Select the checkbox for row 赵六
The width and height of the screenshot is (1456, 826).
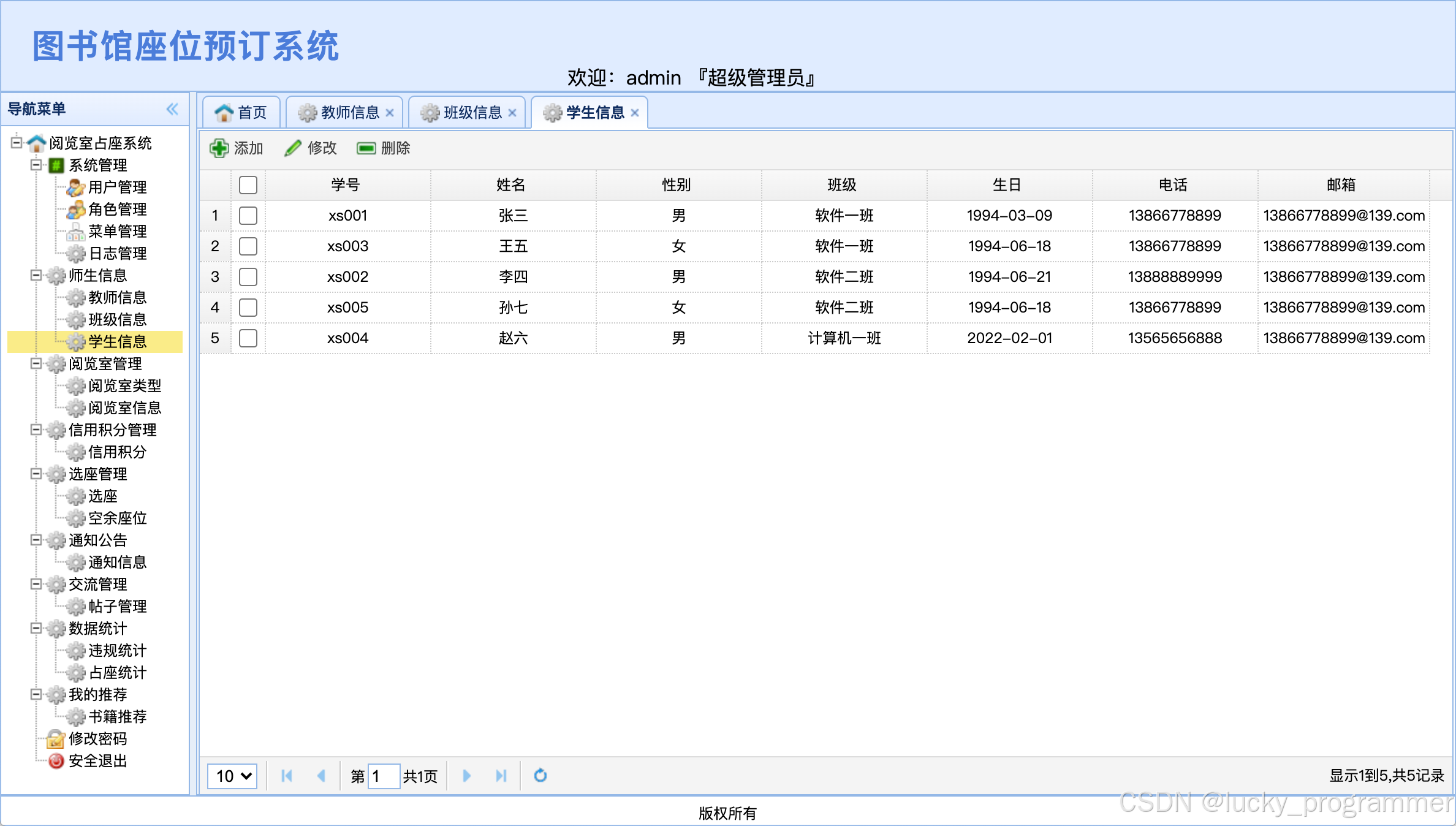[248, 338]
